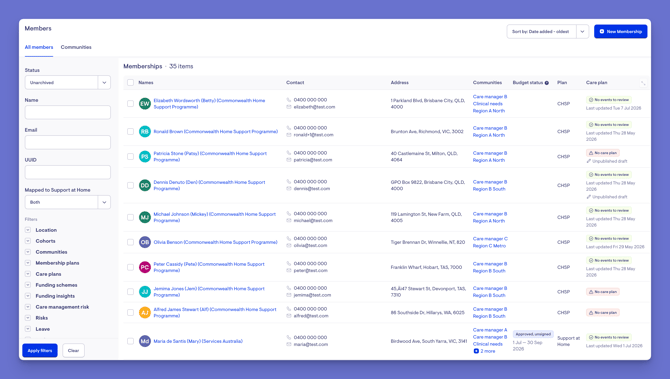Click the Approved, unsigned budget badge
The width and height of the screenshot is (670, 379).
tap(533, 334)
